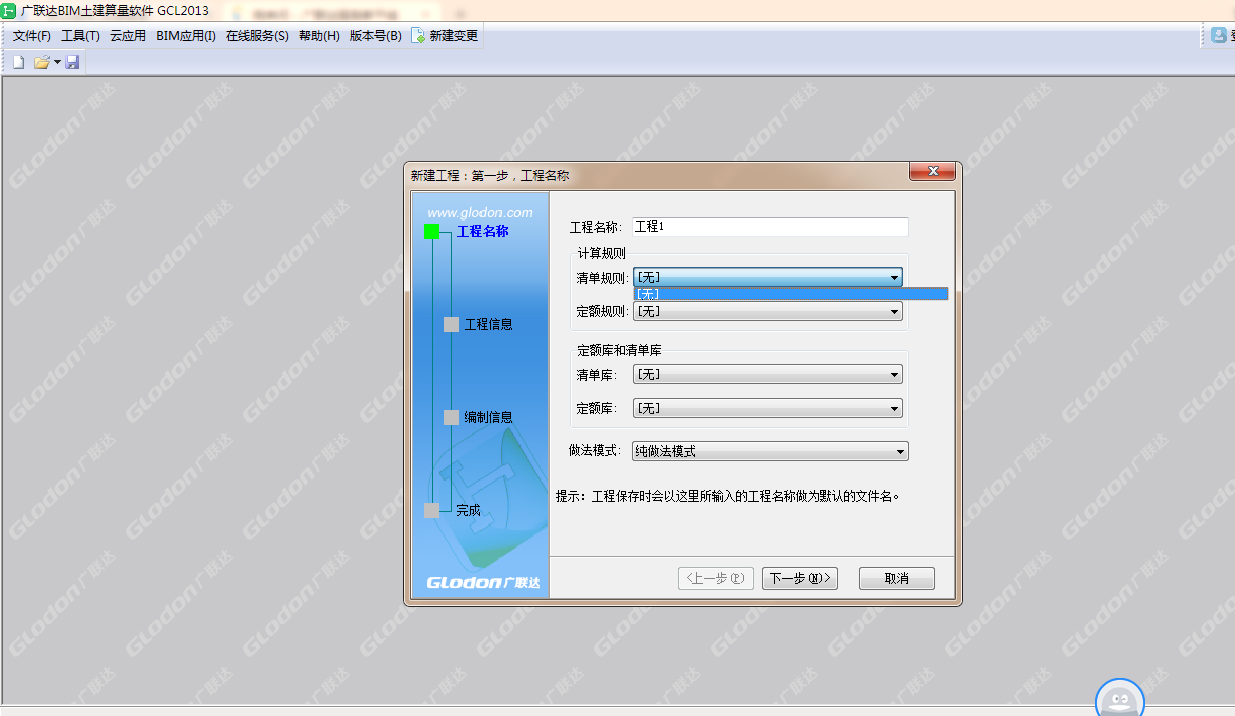Screen dimensions: 1235x716
Task: Click the <上一步(P) button
Action: 715,578
